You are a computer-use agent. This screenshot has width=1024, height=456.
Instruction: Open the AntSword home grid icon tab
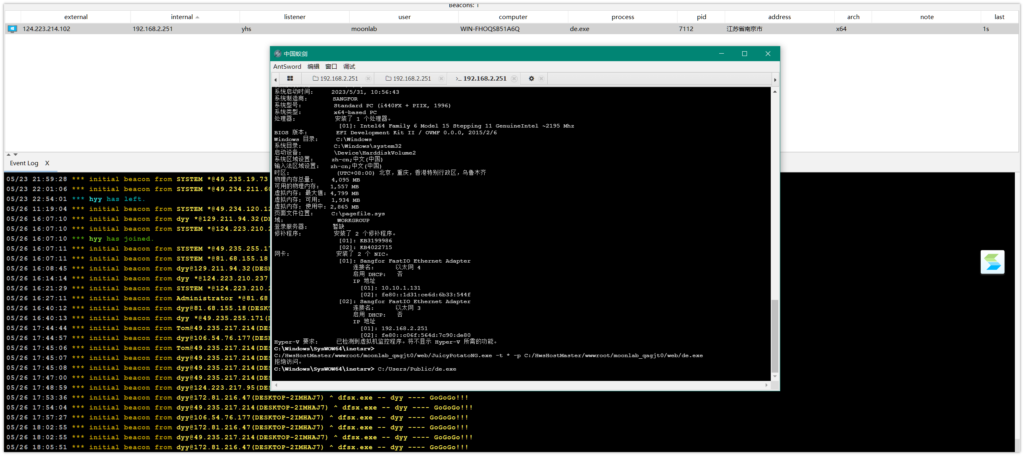coord(291,78)
